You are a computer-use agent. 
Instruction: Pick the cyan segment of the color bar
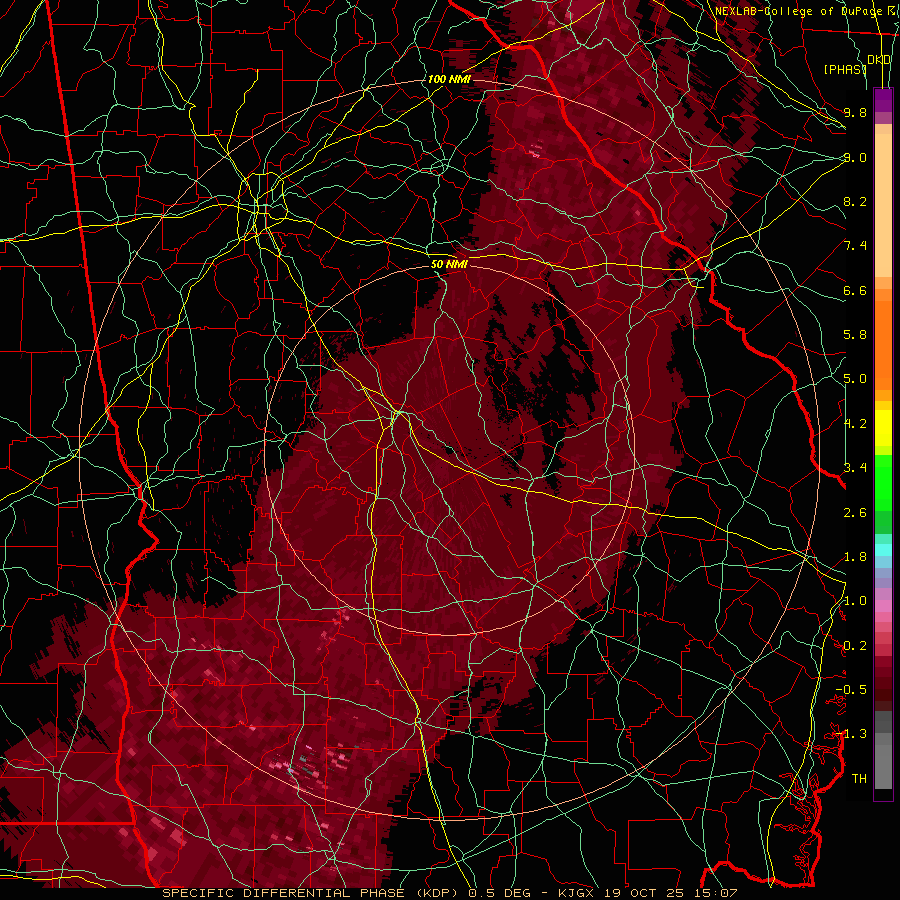coord(883,550)
